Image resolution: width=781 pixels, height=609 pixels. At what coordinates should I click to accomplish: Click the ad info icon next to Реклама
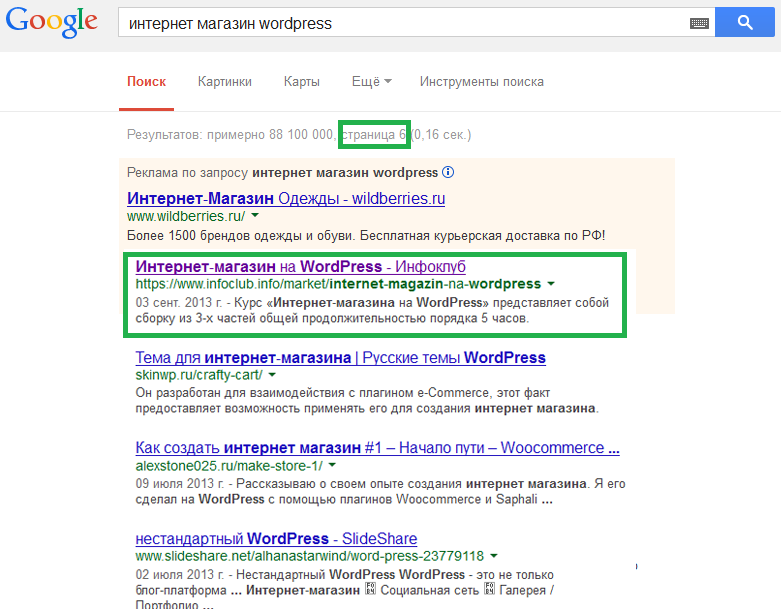(x=448, y=172)
